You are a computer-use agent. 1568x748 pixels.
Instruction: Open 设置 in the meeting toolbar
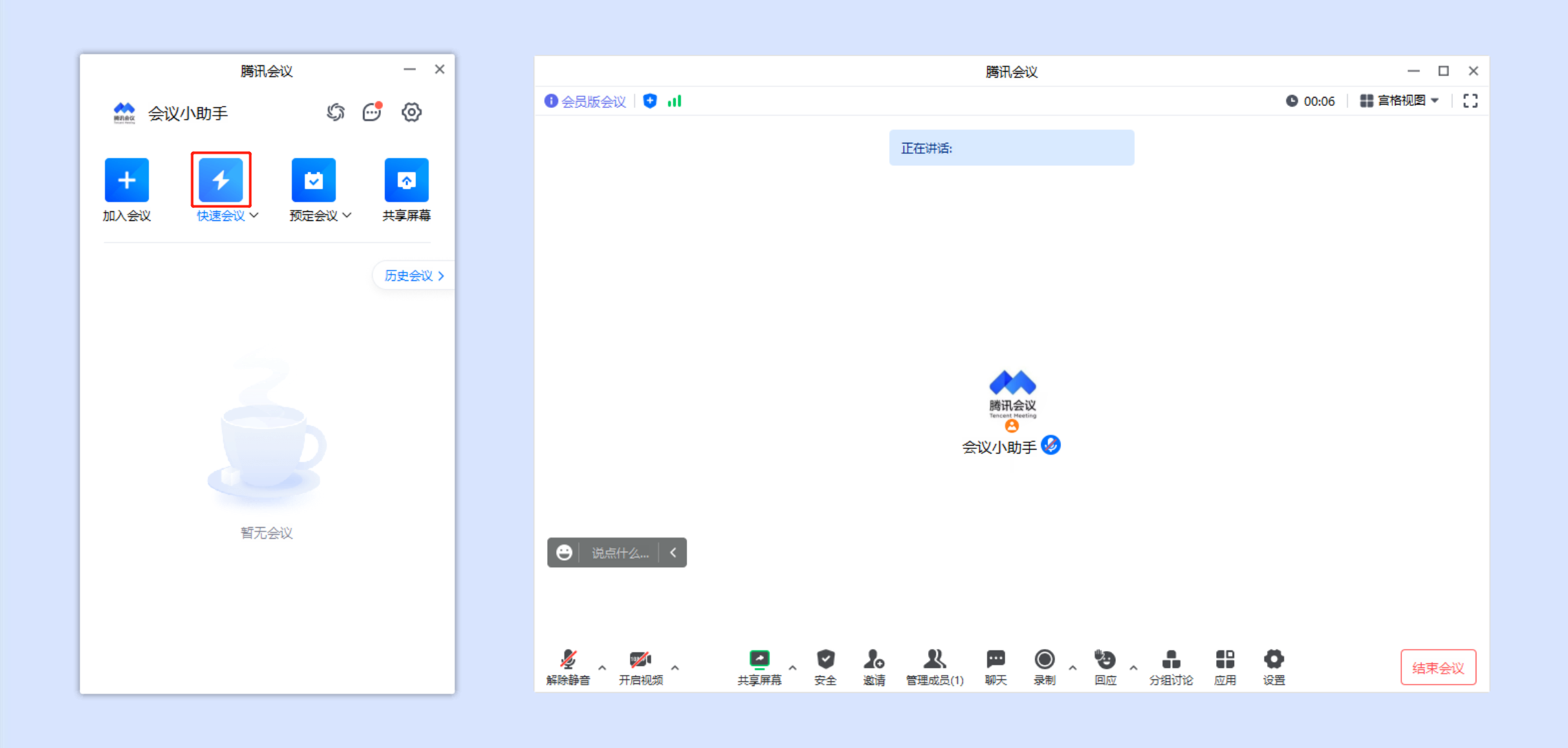pyautogui.click(x=1274, y=667)
